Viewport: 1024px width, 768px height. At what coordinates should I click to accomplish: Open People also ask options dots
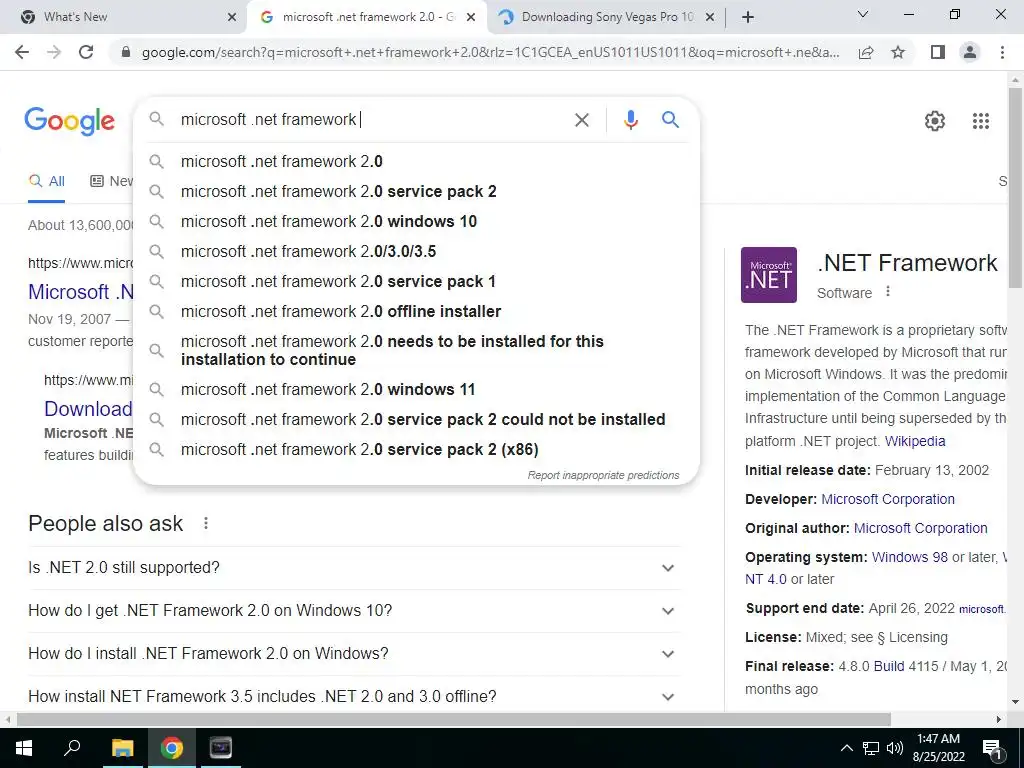pos(206,523)
